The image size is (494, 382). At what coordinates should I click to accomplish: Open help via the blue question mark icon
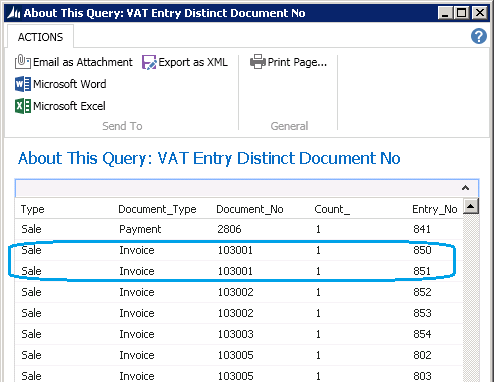point(479,36)
